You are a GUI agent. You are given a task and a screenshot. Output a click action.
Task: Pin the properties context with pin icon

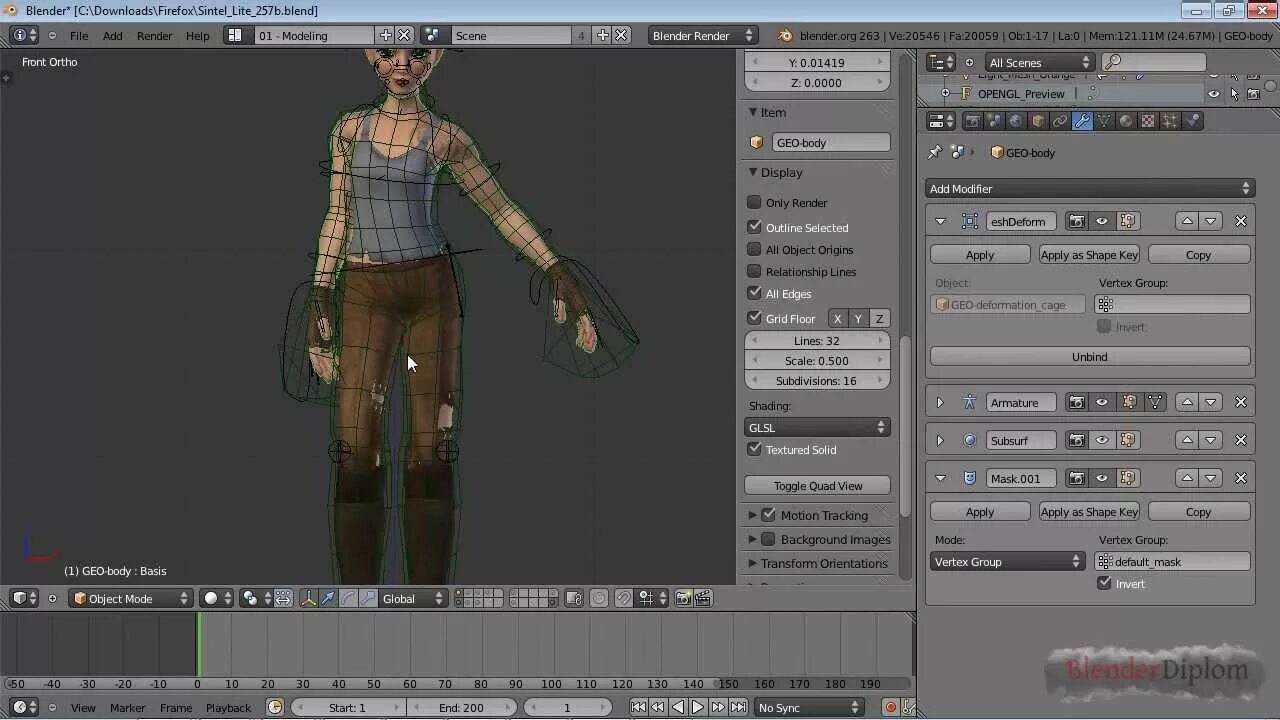click(x=935, y=153)
